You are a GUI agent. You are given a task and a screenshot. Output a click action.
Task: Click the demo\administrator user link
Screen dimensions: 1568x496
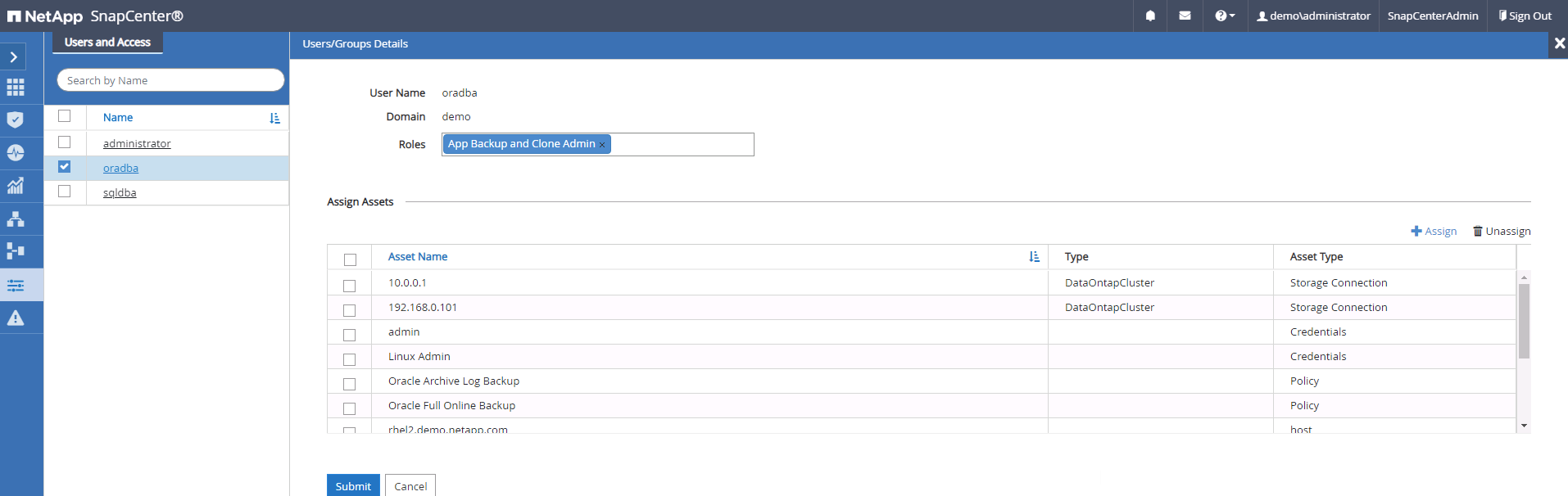(x=1313, y=16)
